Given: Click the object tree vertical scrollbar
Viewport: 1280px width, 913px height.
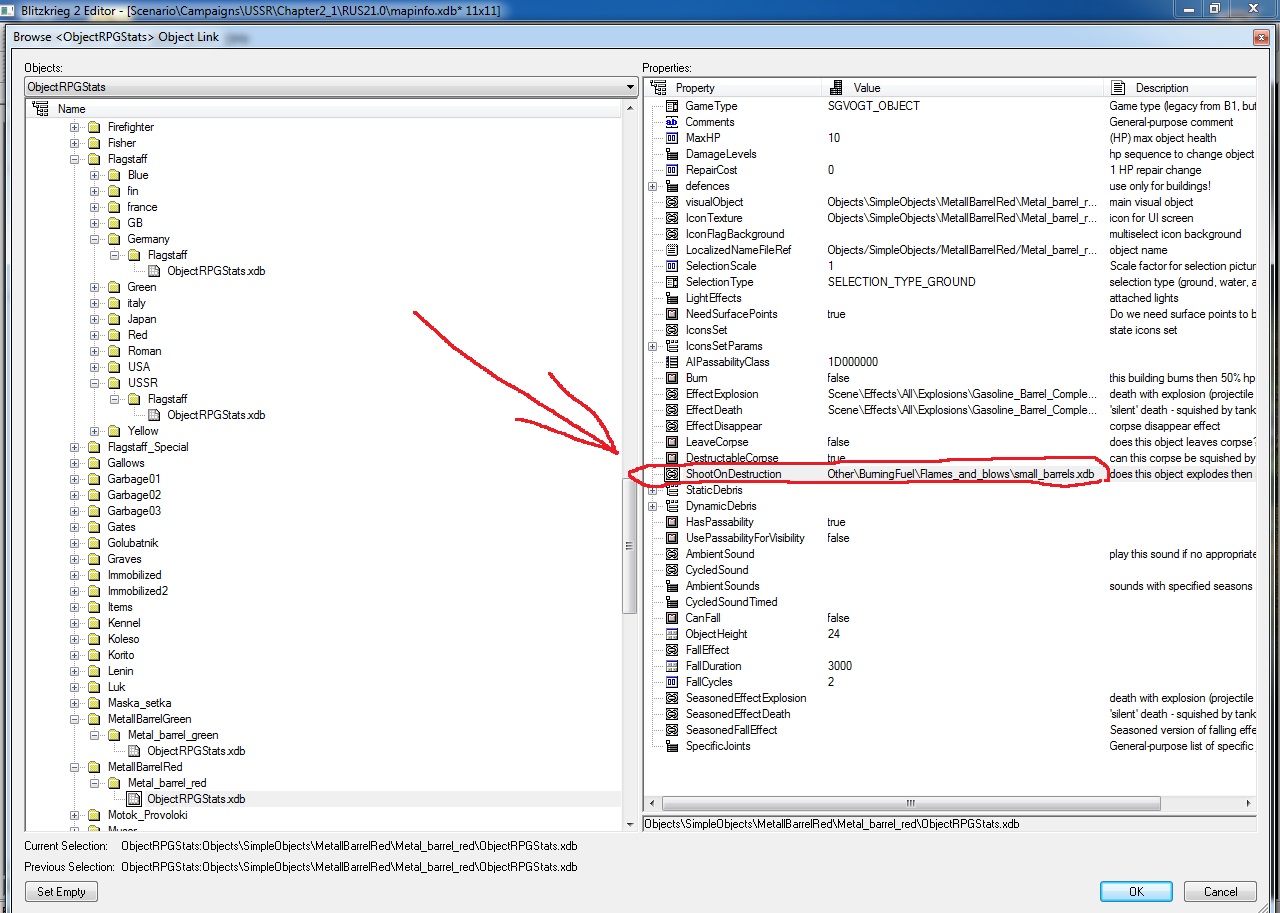Looking at the screenshot, I should 629,545.
